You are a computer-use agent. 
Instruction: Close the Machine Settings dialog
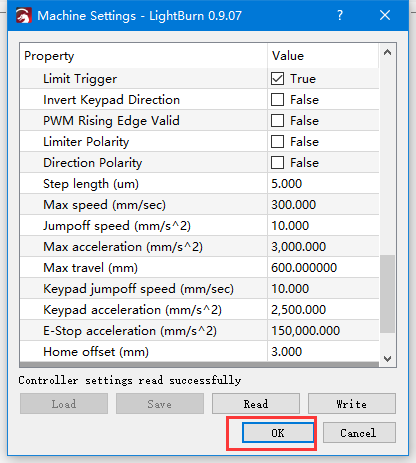click(385, 15)
